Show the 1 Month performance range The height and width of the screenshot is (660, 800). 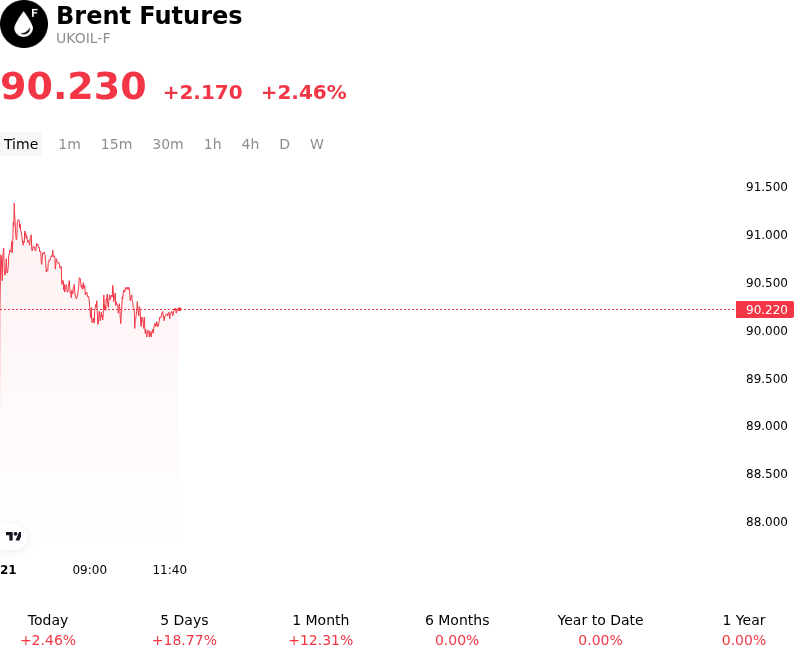click(320, 630)
